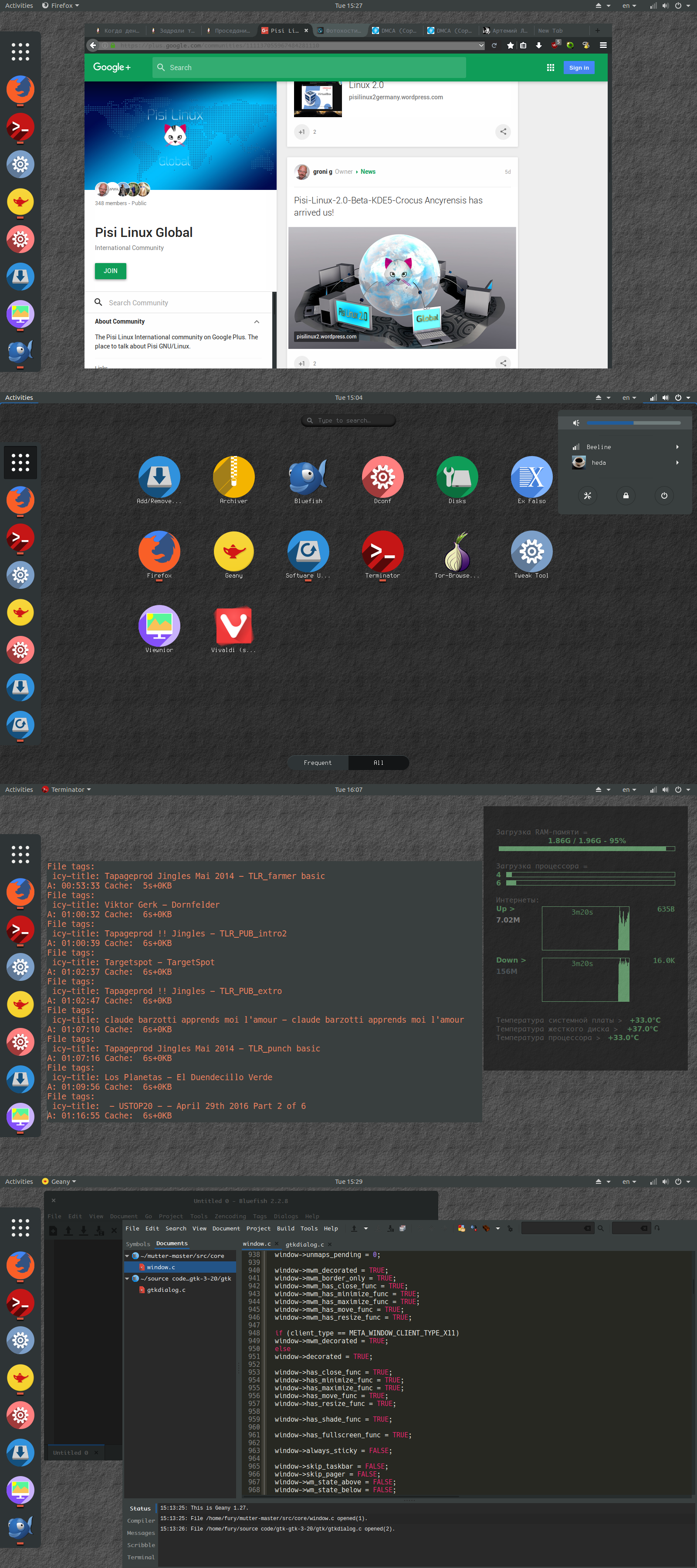Click the lock screen button in status menu
The height and width of the screenshot is (1568, 697).
[626, 496]
